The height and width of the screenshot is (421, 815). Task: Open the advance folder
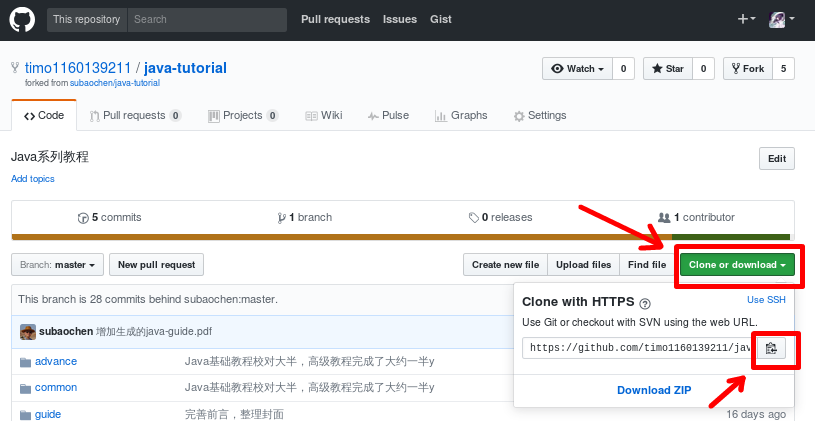click(56, 362)
